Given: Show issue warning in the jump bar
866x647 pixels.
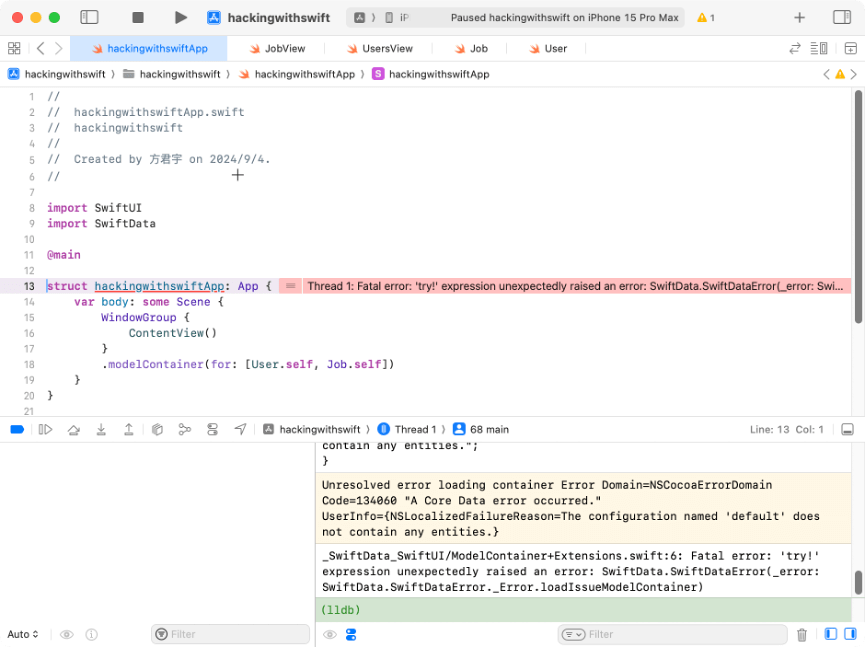Looking at the screenshot, I should tap(840, 74).
